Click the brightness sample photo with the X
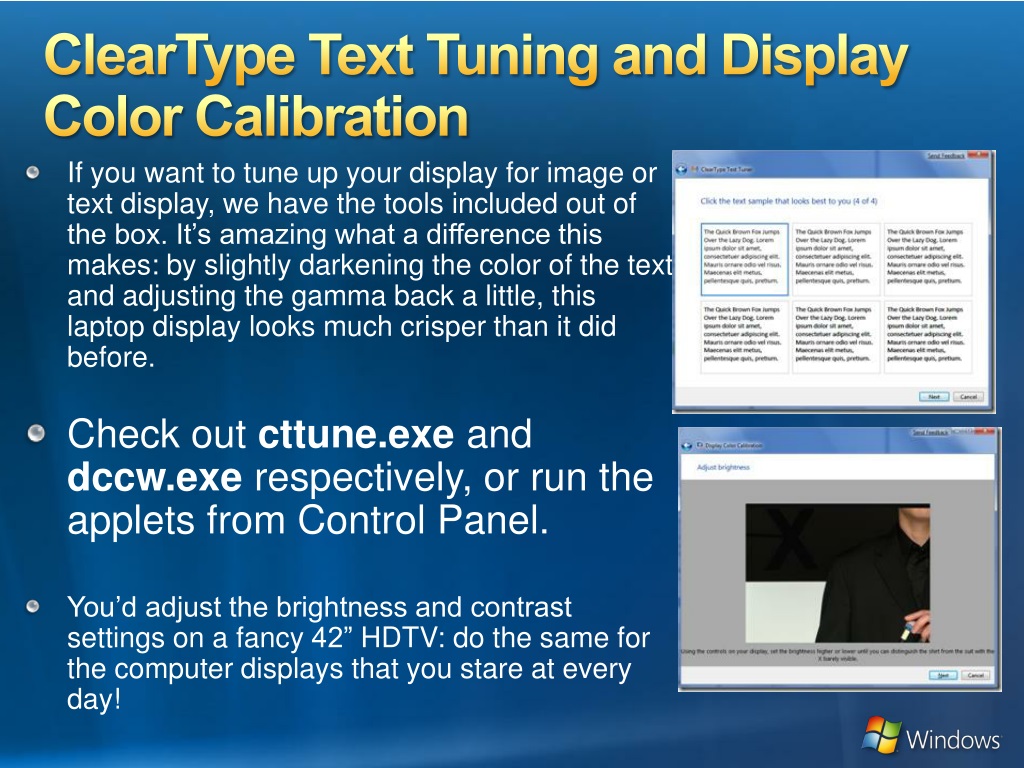Viewport: 1024px width, 768px height. click(838, 573)
